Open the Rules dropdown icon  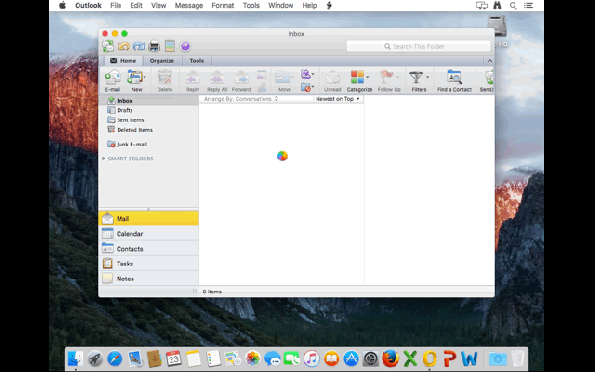coord(307,74)
